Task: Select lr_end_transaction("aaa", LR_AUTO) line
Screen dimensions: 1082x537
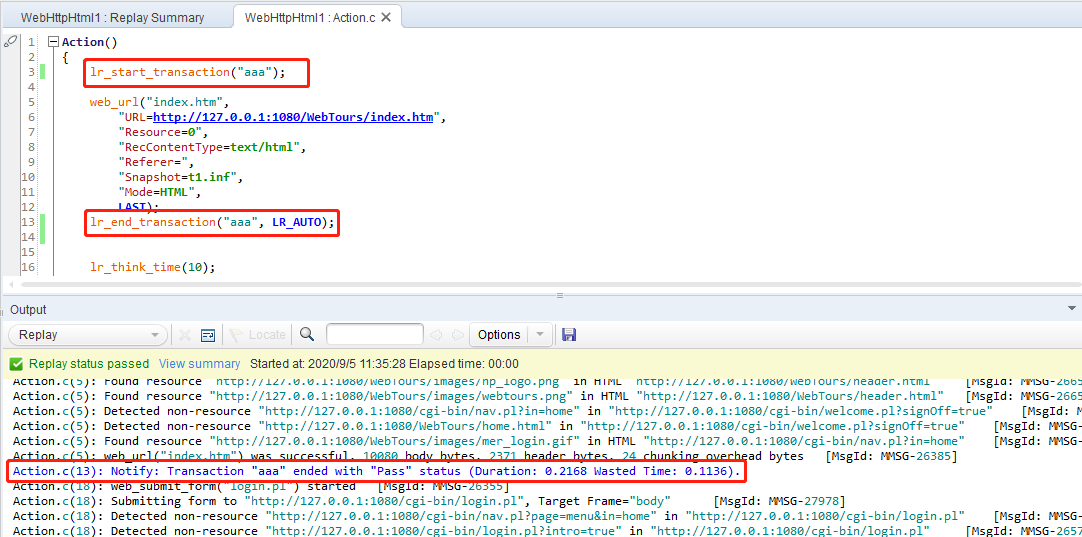Action: (212, 222)
